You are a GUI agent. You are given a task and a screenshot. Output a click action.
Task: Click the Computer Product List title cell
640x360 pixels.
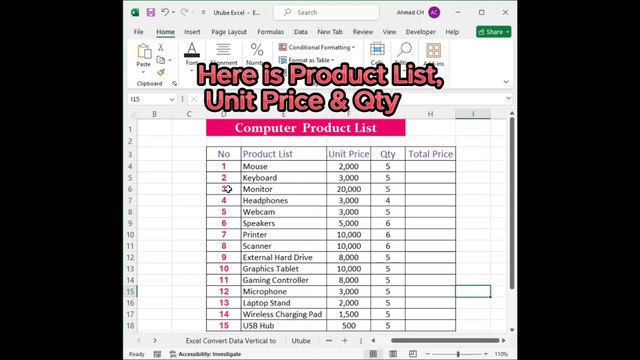[x=306, y=128]
